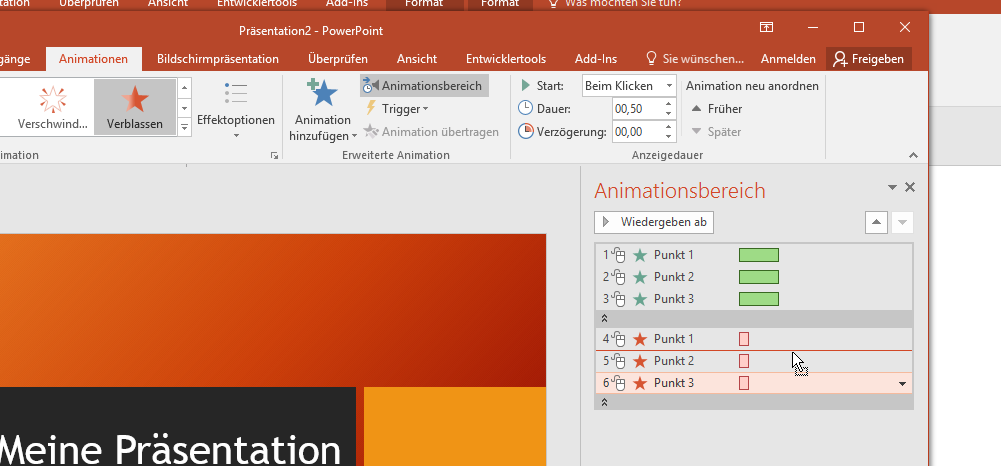Select animation 4 Punkt 1 exit entry
This screenshot has width=1001, height=466.
[753, 339]
